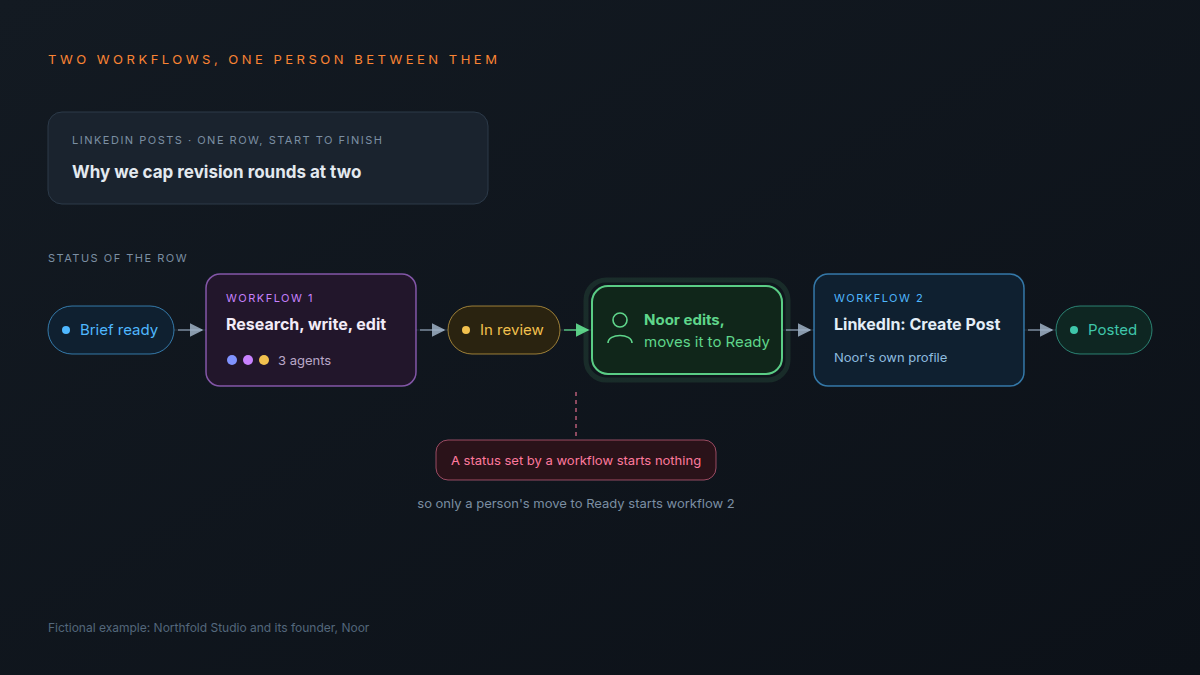Image resolution: width=1200 pixels, height=675 pixels.
Task: Click the Noor edits, moves it to Ready card
Action: point(687,330)
